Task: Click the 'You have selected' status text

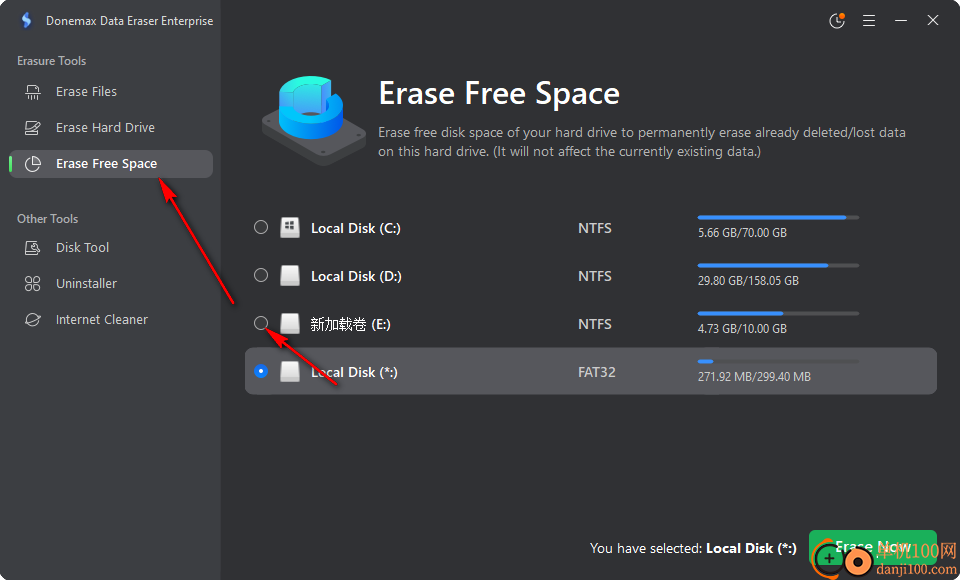Action: pyautogui.click(x=693, y=548)
